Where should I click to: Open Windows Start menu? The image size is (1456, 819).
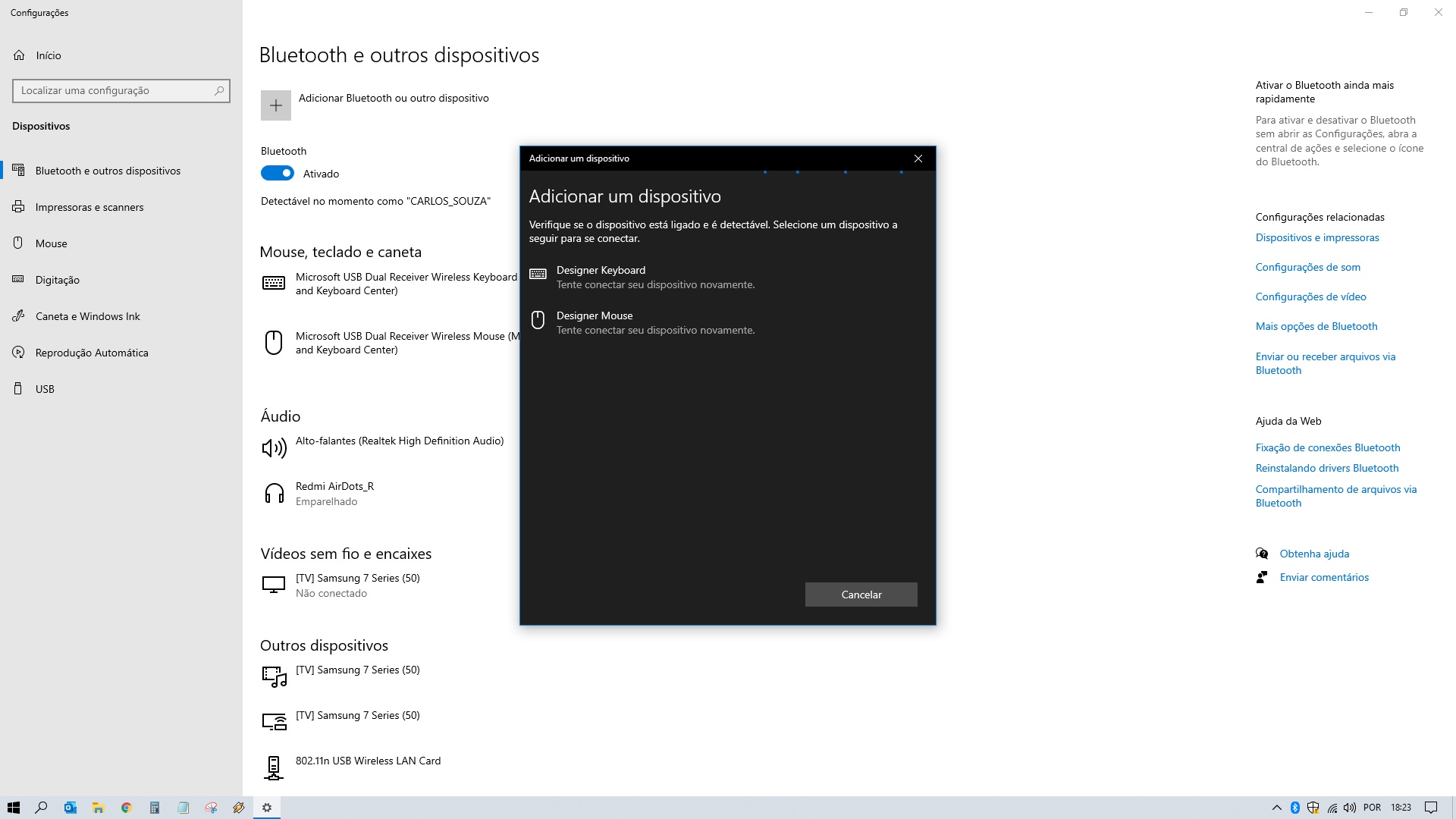click(13, 808)
